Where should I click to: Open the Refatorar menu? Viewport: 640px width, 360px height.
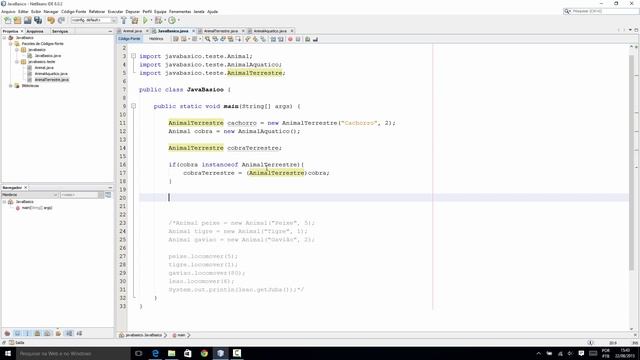tap(97, 11)
